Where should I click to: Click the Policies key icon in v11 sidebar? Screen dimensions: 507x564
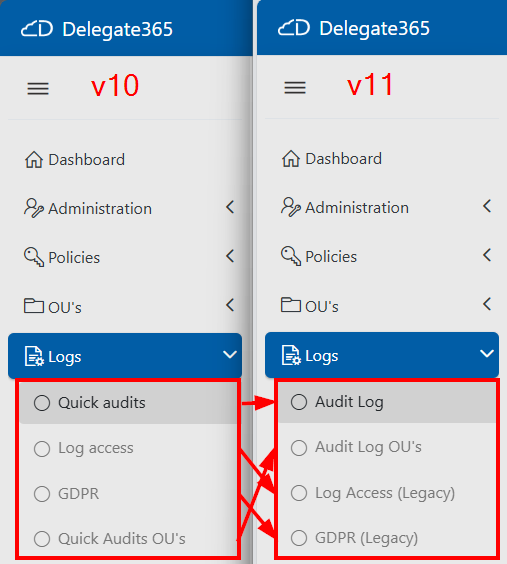(291, 256)
